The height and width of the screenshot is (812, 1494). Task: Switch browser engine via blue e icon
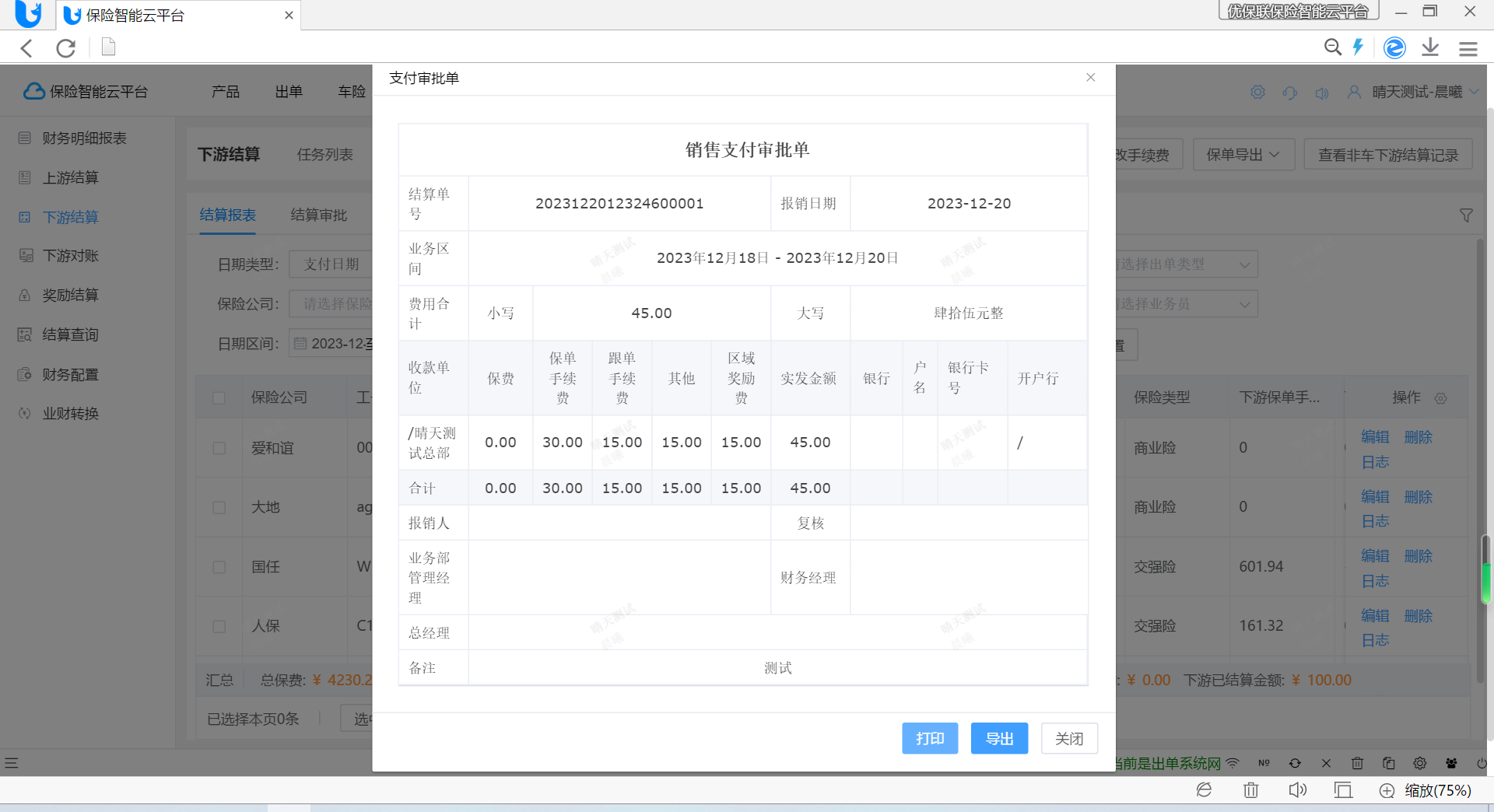1394,48
